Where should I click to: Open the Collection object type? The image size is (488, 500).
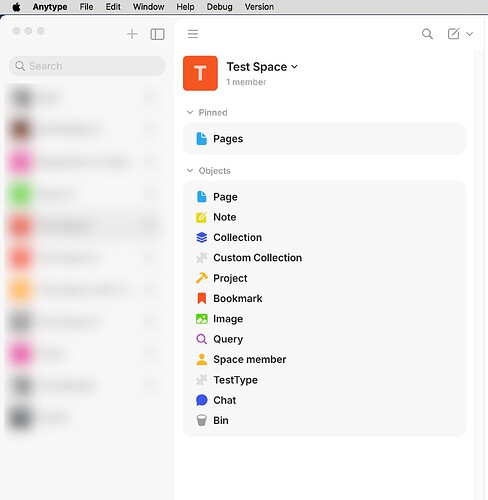tap(324, 237)
